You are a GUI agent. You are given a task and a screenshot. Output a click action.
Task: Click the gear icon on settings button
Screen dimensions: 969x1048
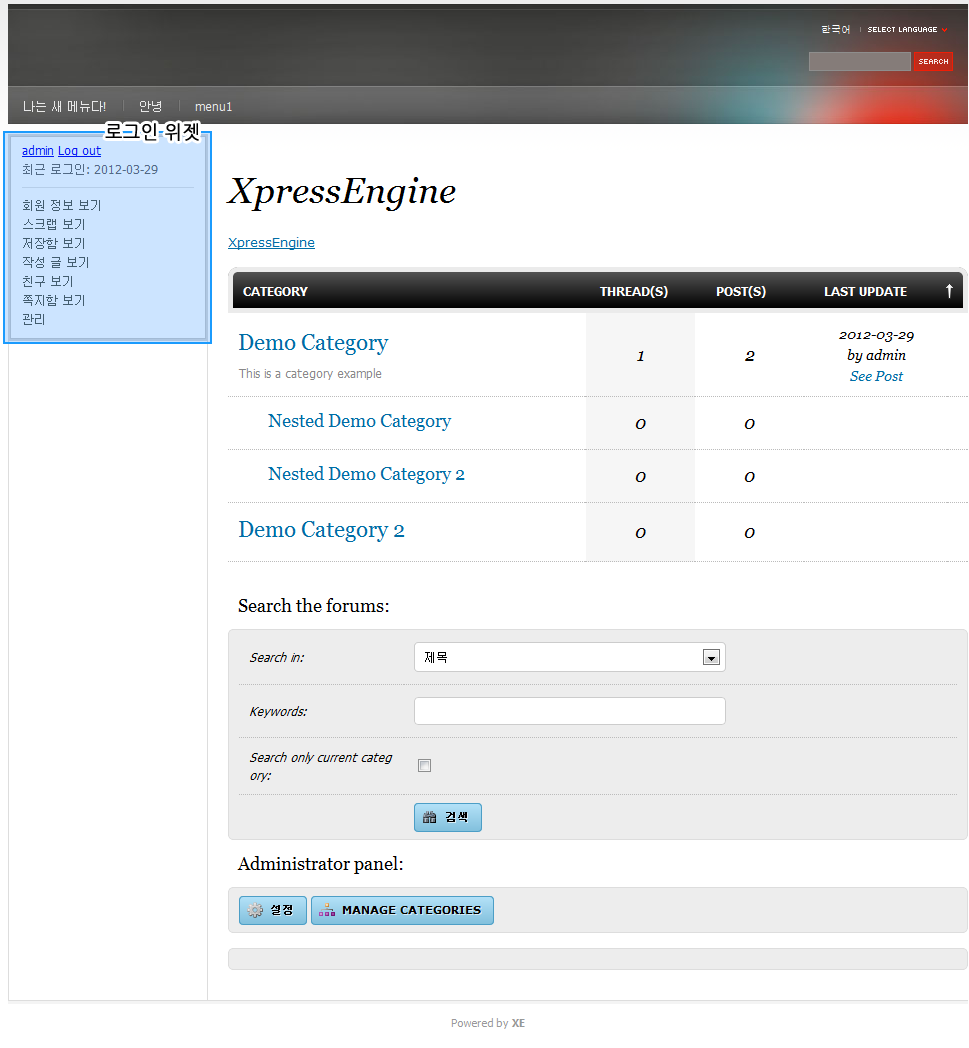tap(255, 910)
